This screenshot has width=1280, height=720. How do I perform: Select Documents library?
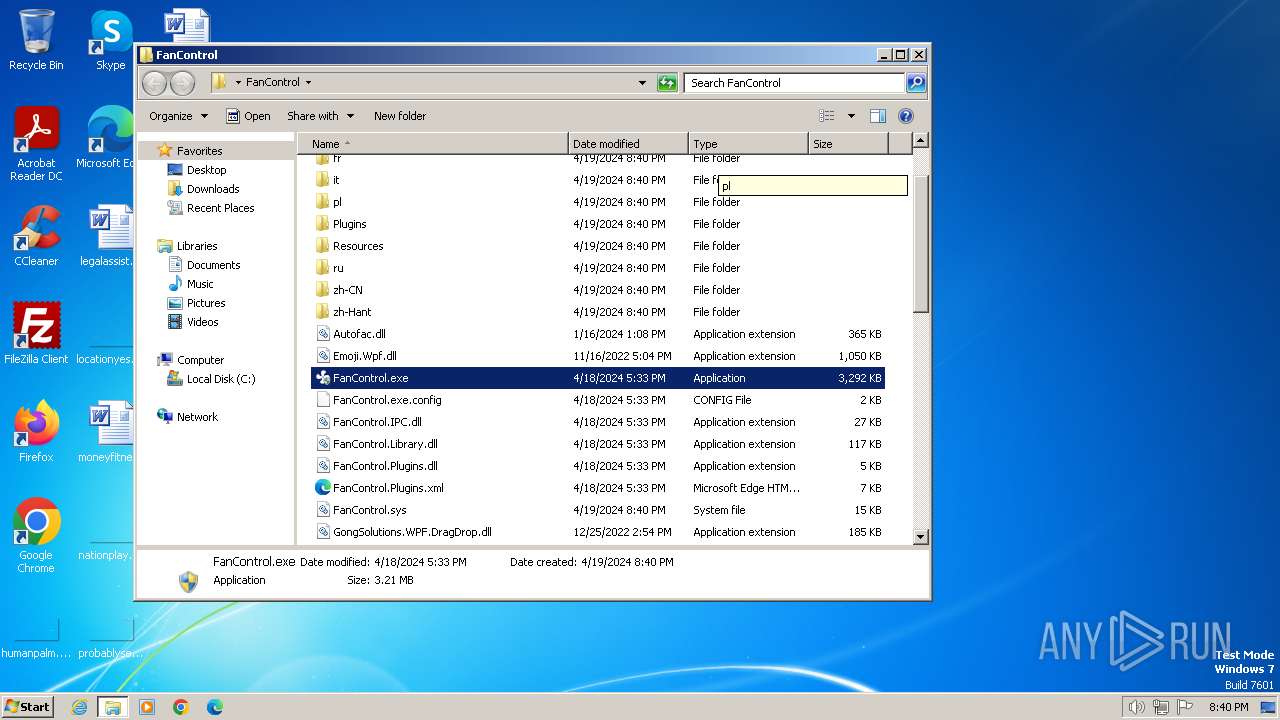point(213,265)
